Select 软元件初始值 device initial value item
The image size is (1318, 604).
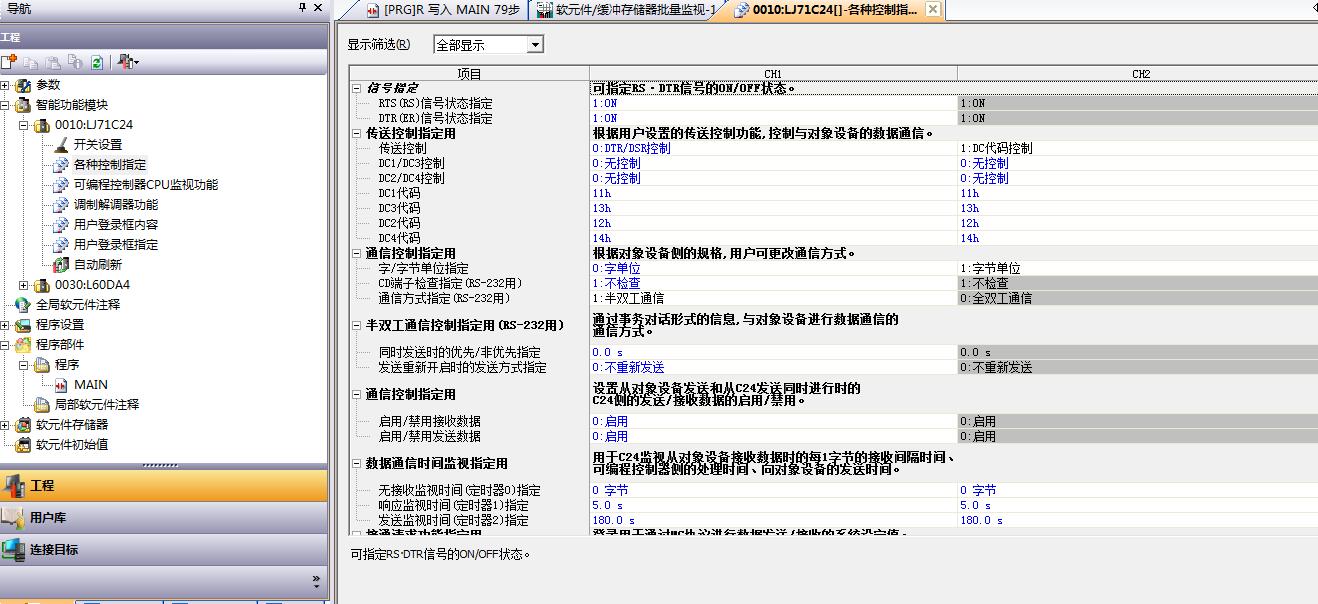(x=71, y=445)
